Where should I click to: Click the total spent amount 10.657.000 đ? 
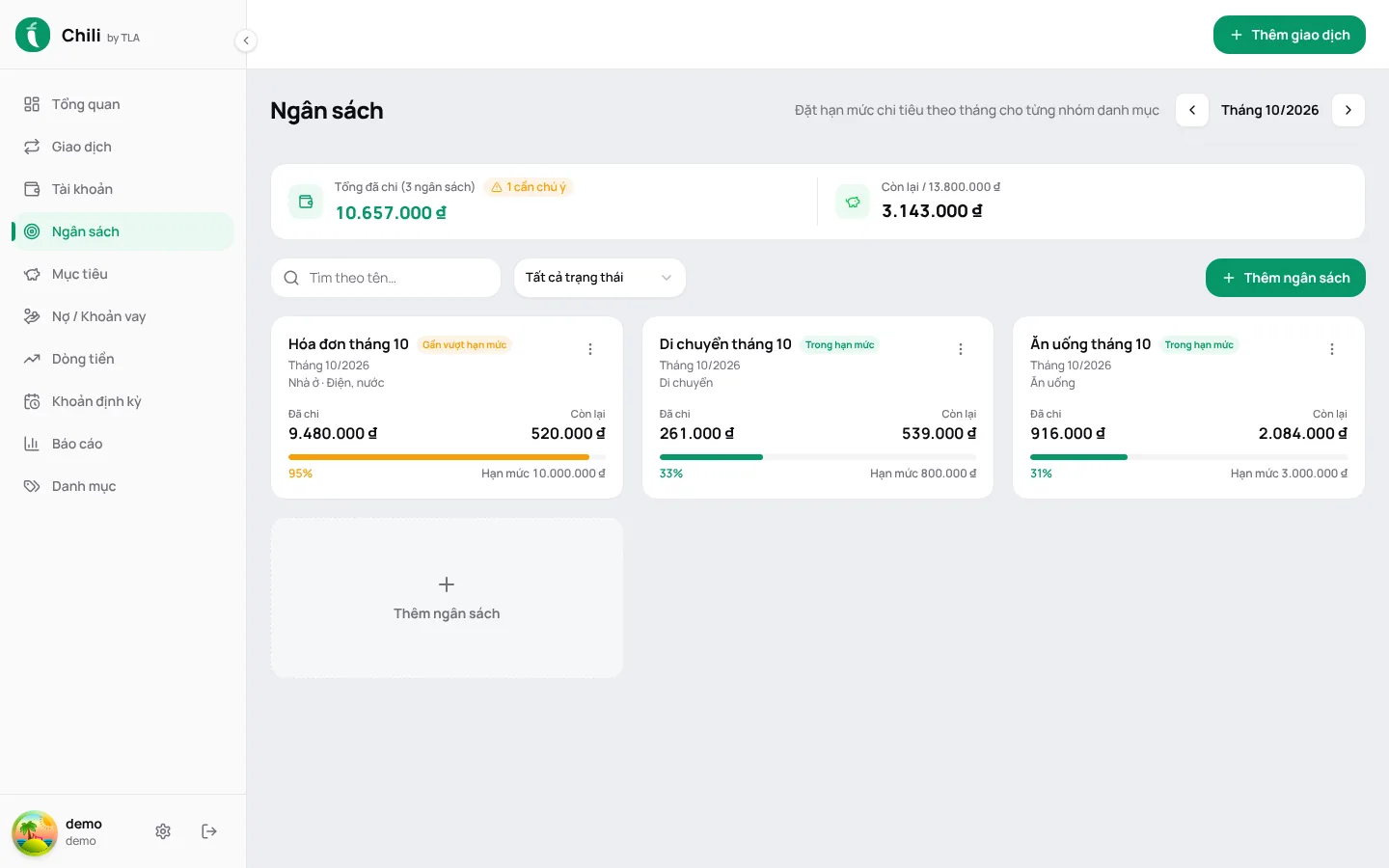point(391,213)
